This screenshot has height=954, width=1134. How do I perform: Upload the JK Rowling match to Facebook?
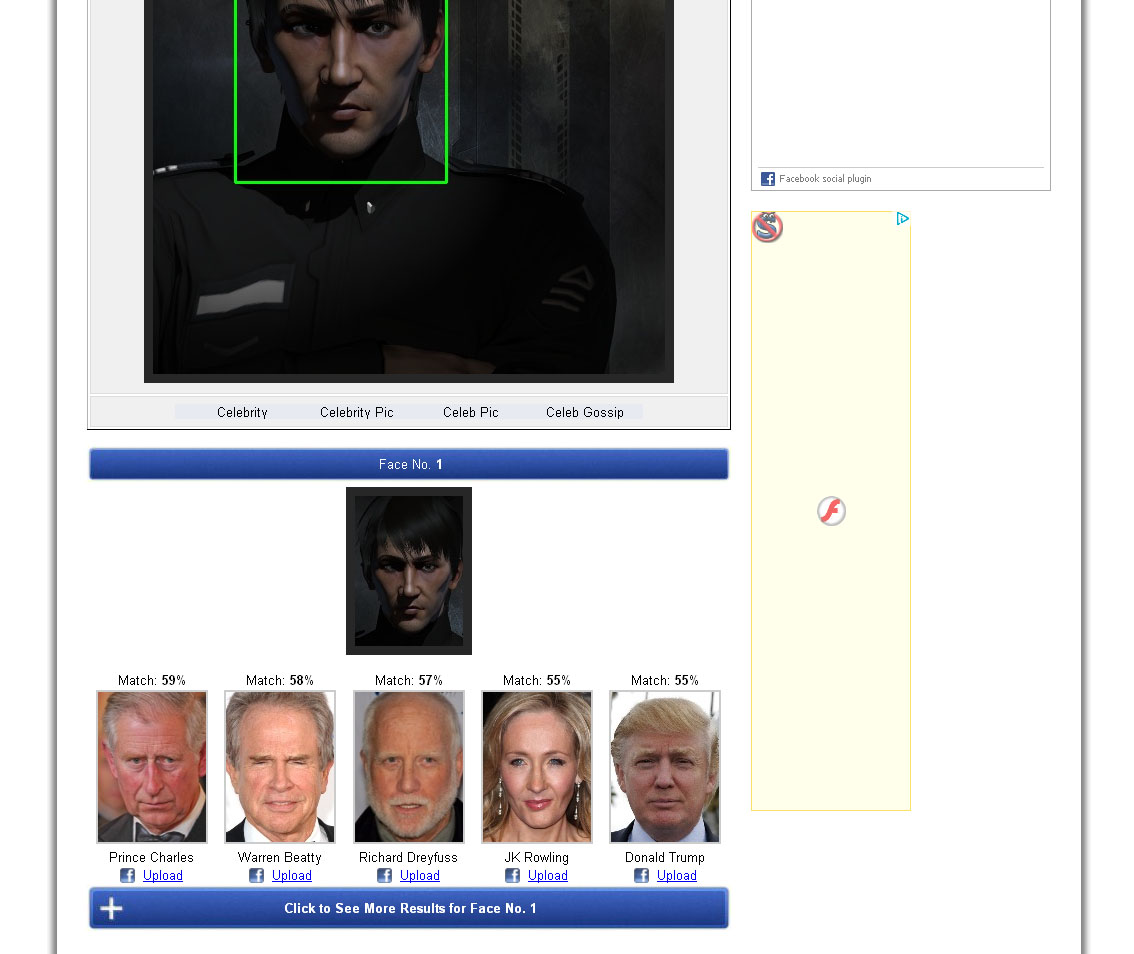click(x=547, y=875)
